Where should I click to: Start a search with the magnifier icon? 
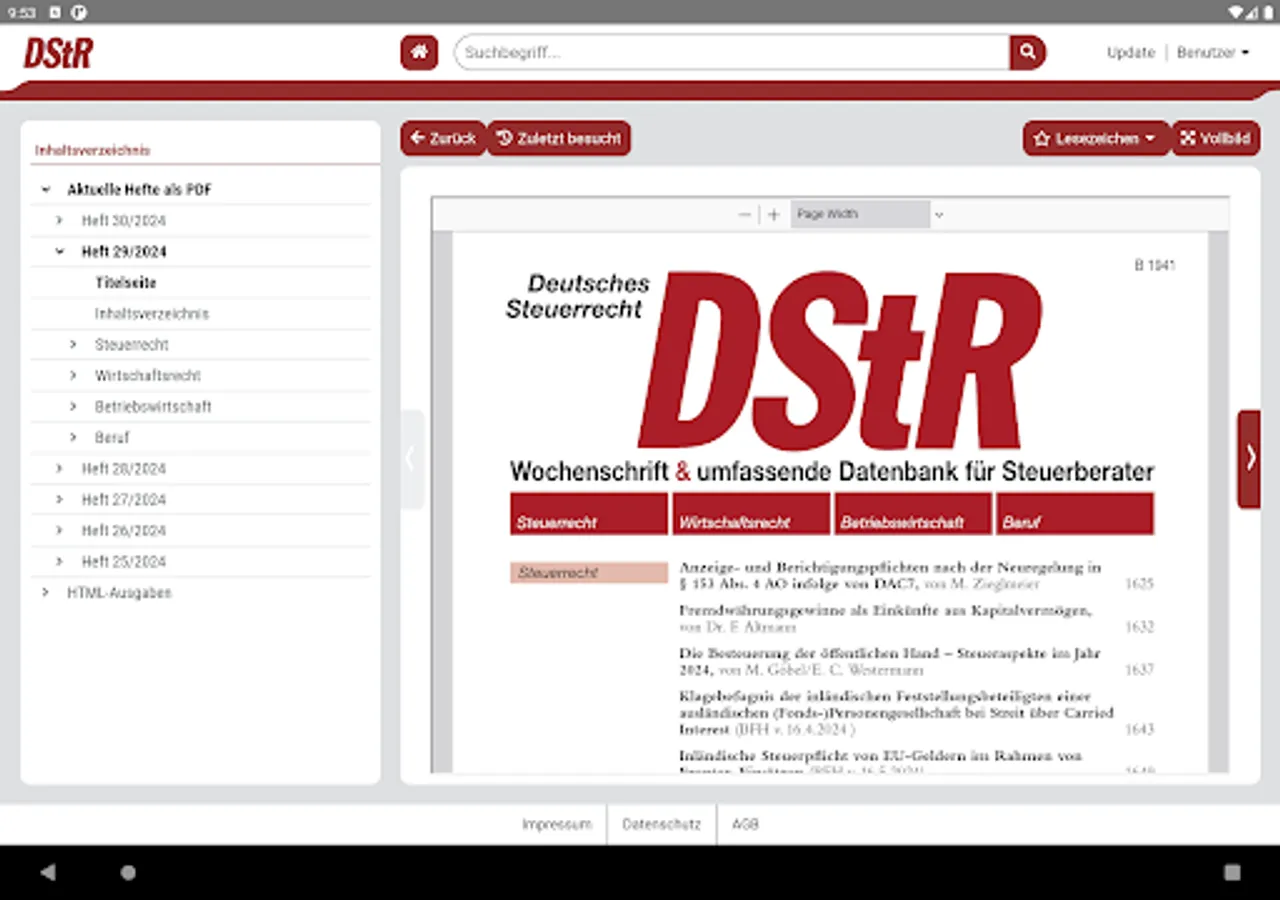(x=1027, y=52)
